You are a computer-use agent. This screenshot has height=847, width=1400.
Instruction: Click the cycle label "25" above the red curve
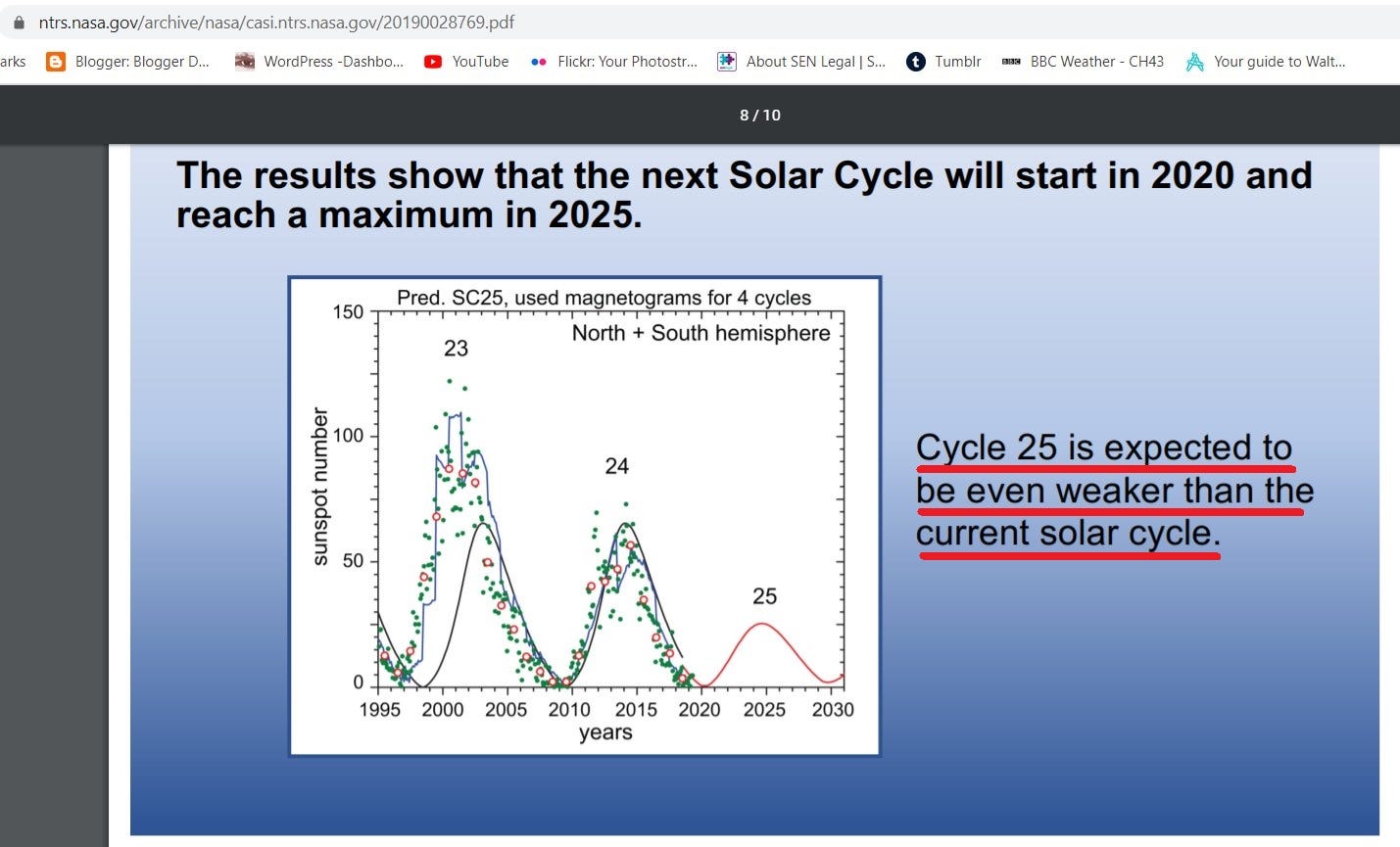click(764, 596)
